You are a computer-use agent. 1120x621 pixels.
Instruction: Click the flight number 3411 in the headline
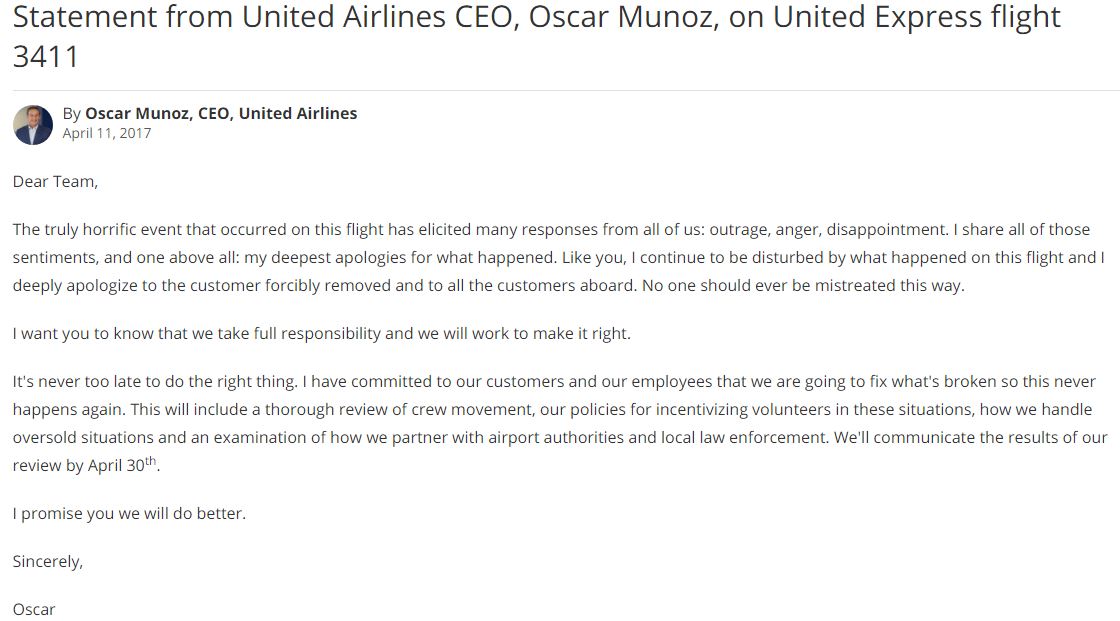point(46,57)
